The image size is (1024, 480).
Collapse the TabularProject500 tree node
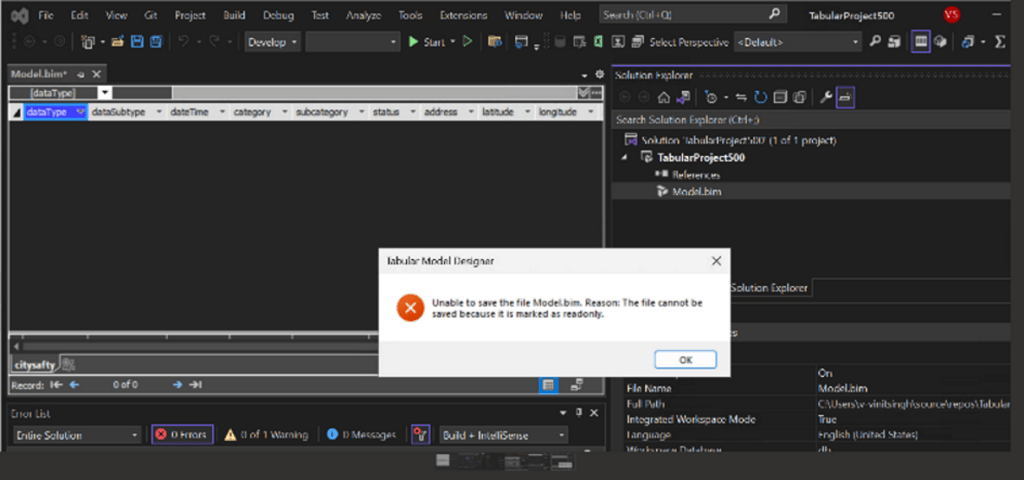626,157
